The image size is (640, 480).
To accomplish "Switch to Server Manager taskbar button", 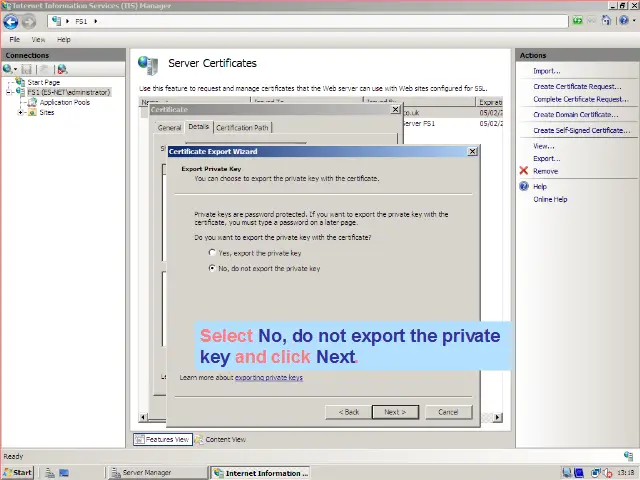I will pyautogui.click(x=157, y=473).
